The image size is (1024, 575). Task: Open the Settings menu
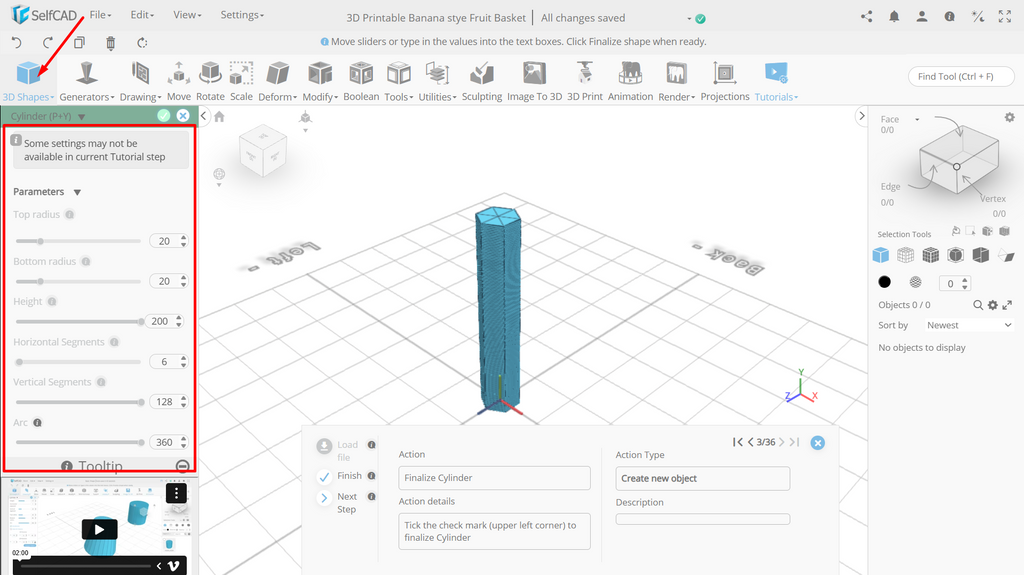tap(242, 15)
